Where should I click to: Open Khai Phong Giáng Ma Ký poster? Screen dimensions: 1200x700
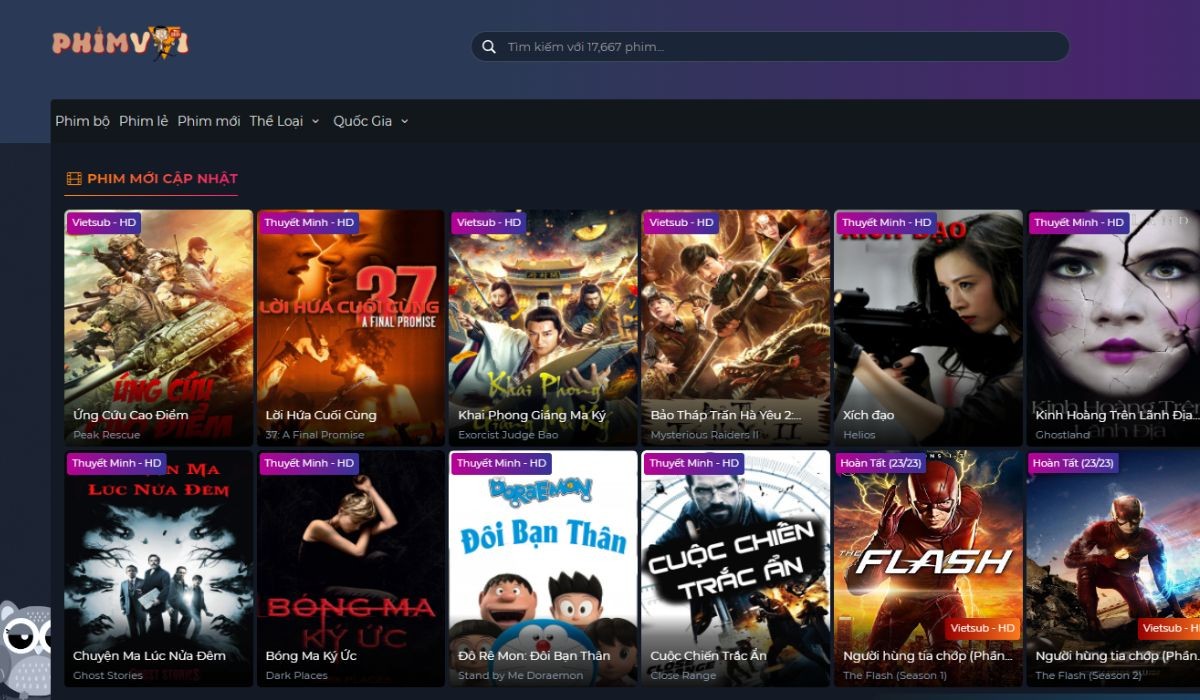pos(543,320)
